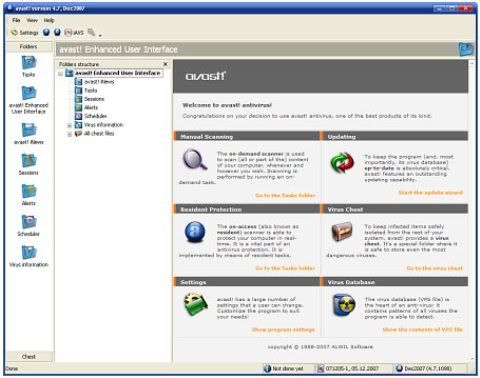Collapse avast! Enhanced User Interface tree root
The image size is (480, 378).
pos(60,73)
